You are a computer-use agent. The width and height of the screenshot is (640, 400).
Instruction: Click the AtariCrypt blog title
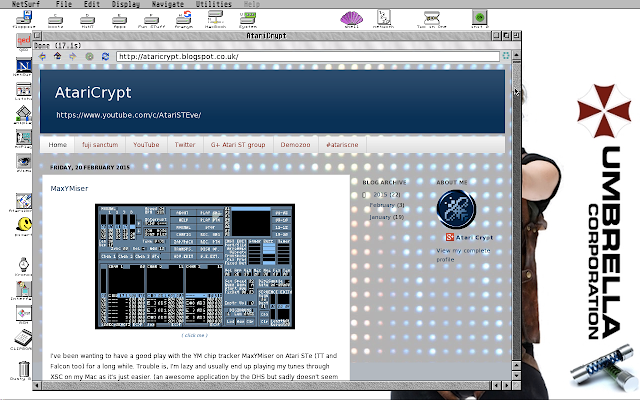click(x=93, y=93)
